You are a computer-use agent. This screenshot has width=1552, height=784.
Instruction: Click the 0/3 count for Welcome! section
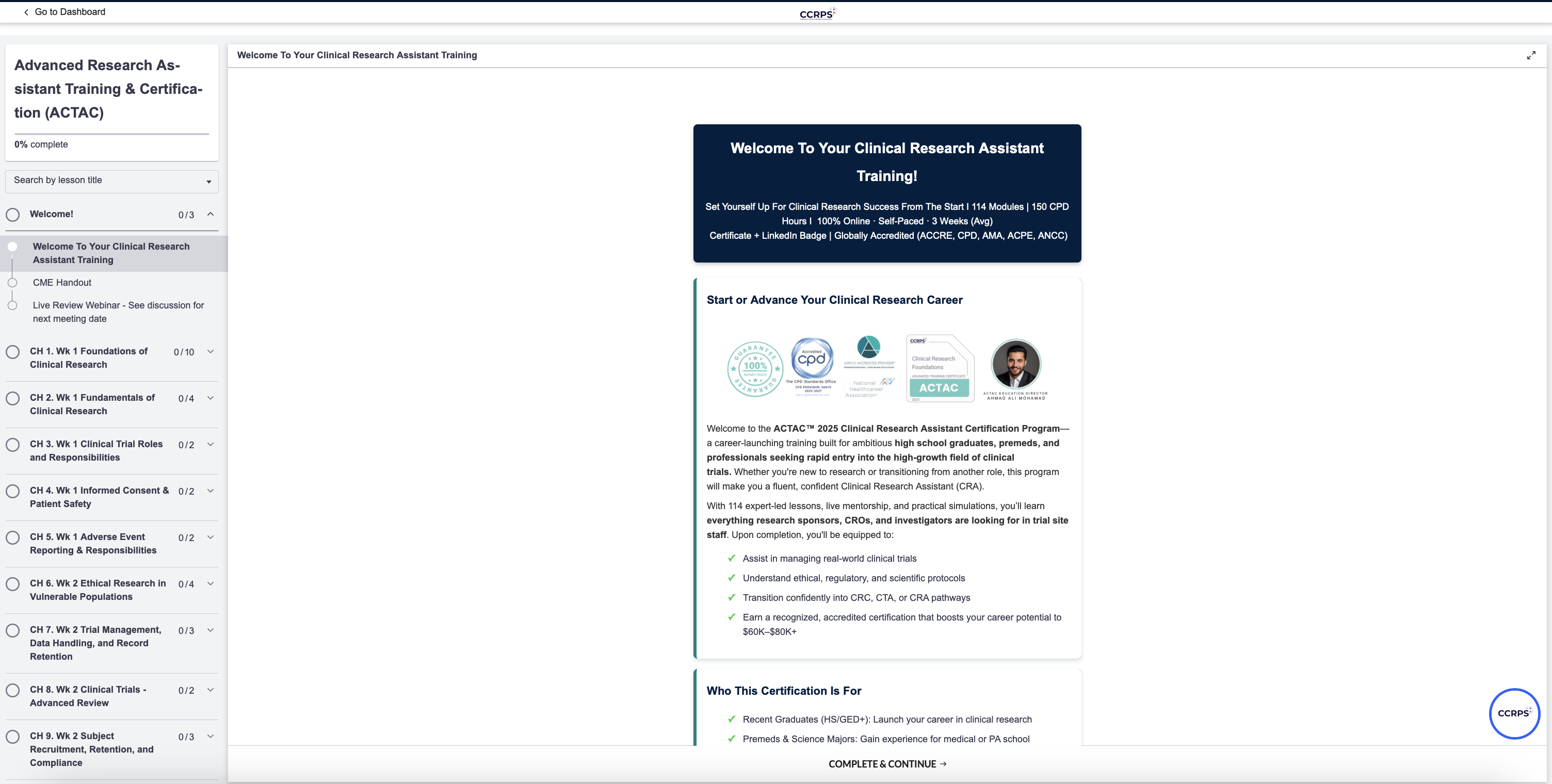tap(186, 215)
